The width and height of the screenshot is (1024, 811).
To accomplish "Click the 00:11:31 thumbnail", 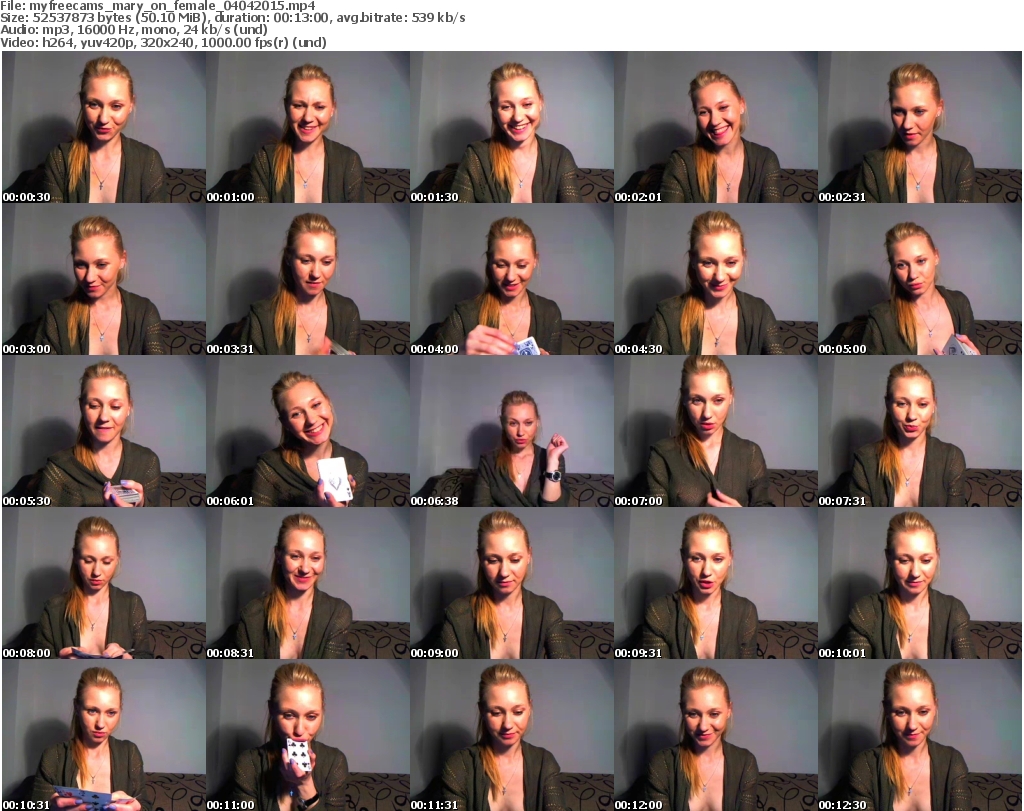I will click(x=511, y=735).
